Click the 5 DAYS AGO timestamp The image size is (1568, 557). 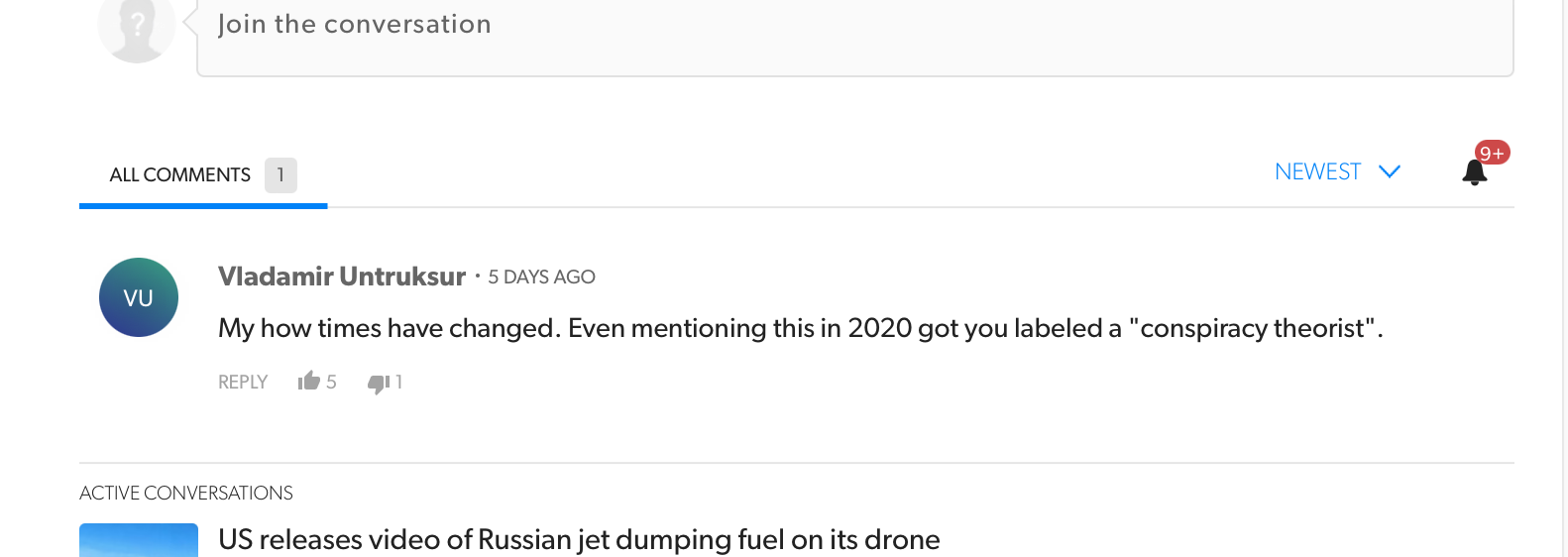coord(541,278)
